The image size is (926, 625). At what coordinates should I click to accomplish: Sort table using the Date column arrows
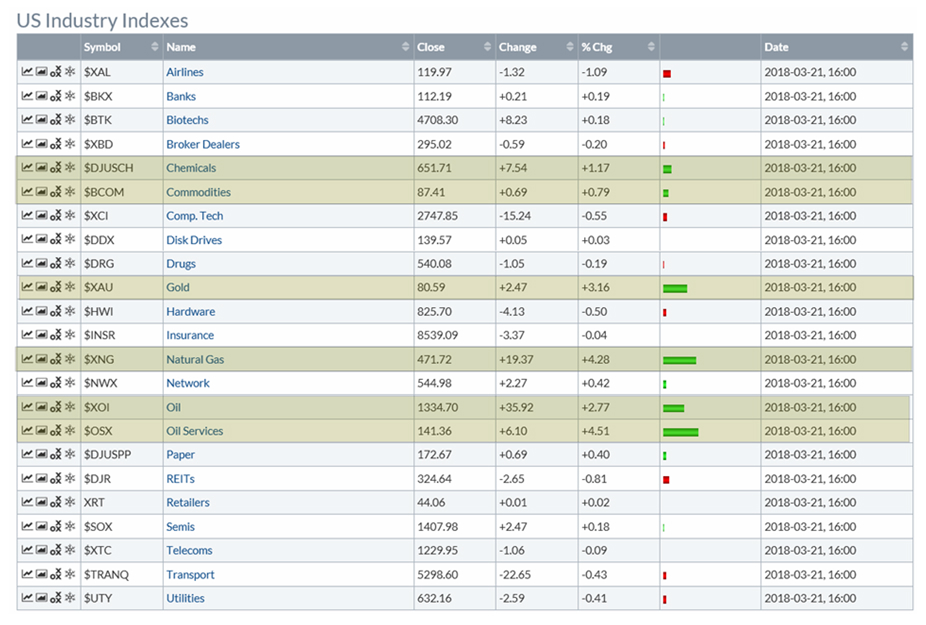click(x=904, y=47)
